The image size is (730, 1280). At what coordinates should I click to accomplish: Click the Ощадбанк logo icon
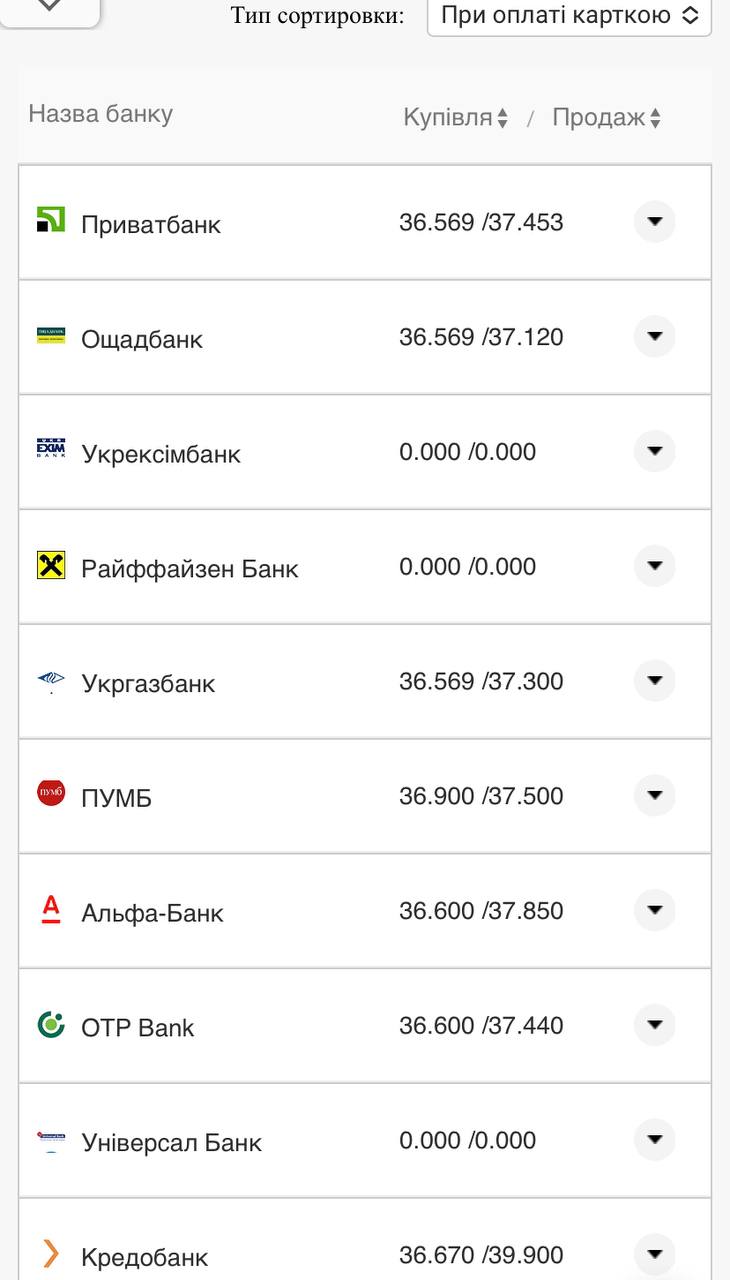pos(51,335)
